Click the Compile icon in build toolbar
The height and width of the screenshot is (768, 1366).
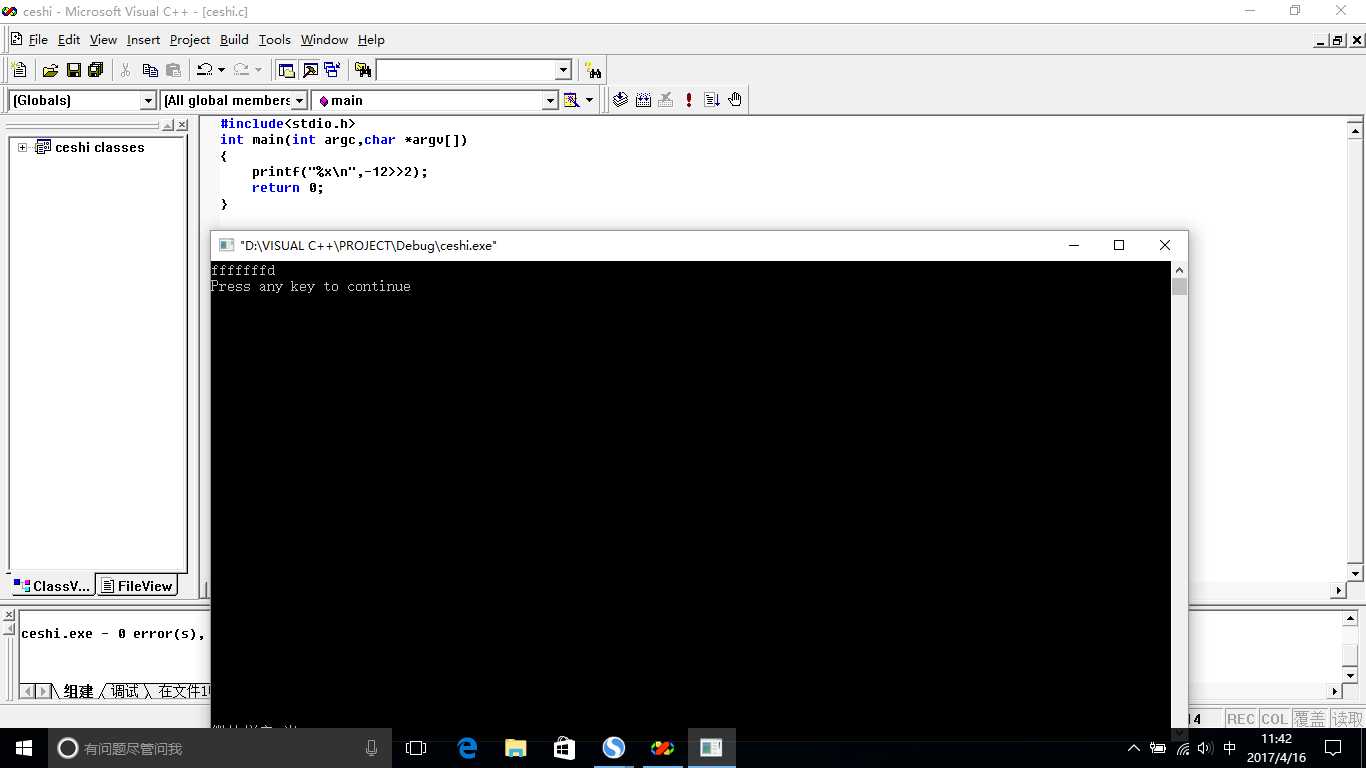[620, 100]
